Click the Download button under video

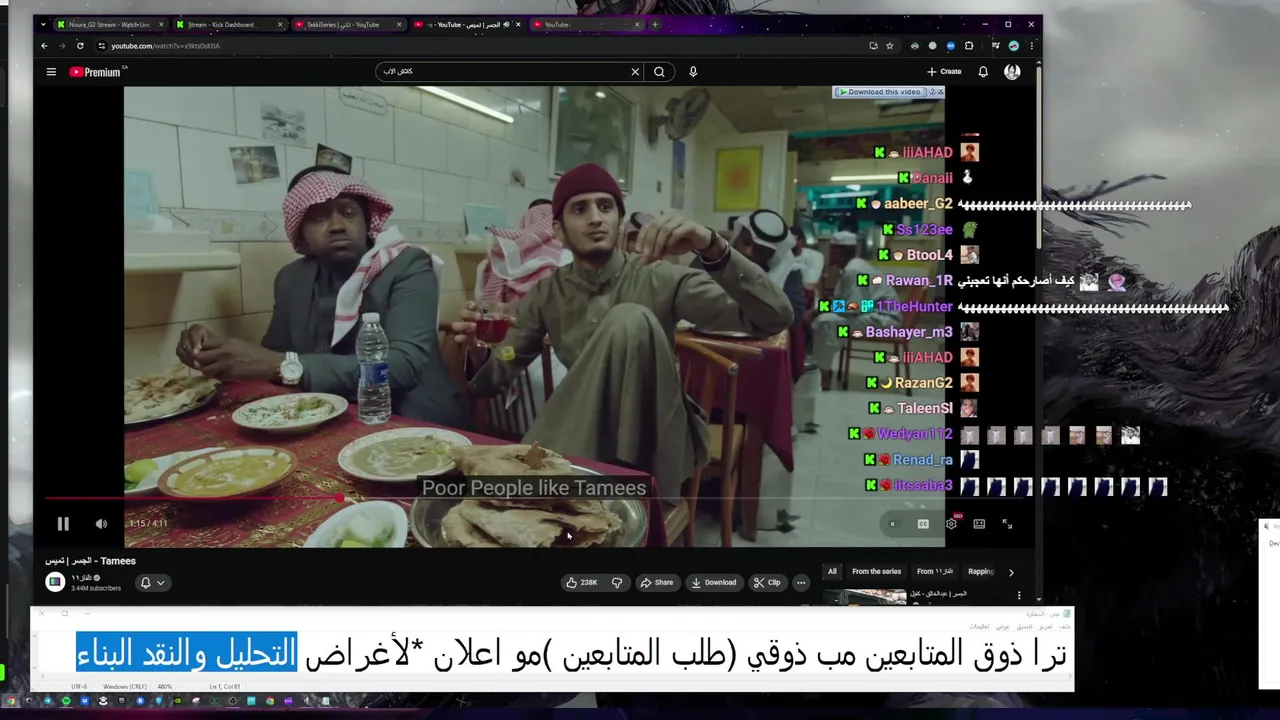714,582
